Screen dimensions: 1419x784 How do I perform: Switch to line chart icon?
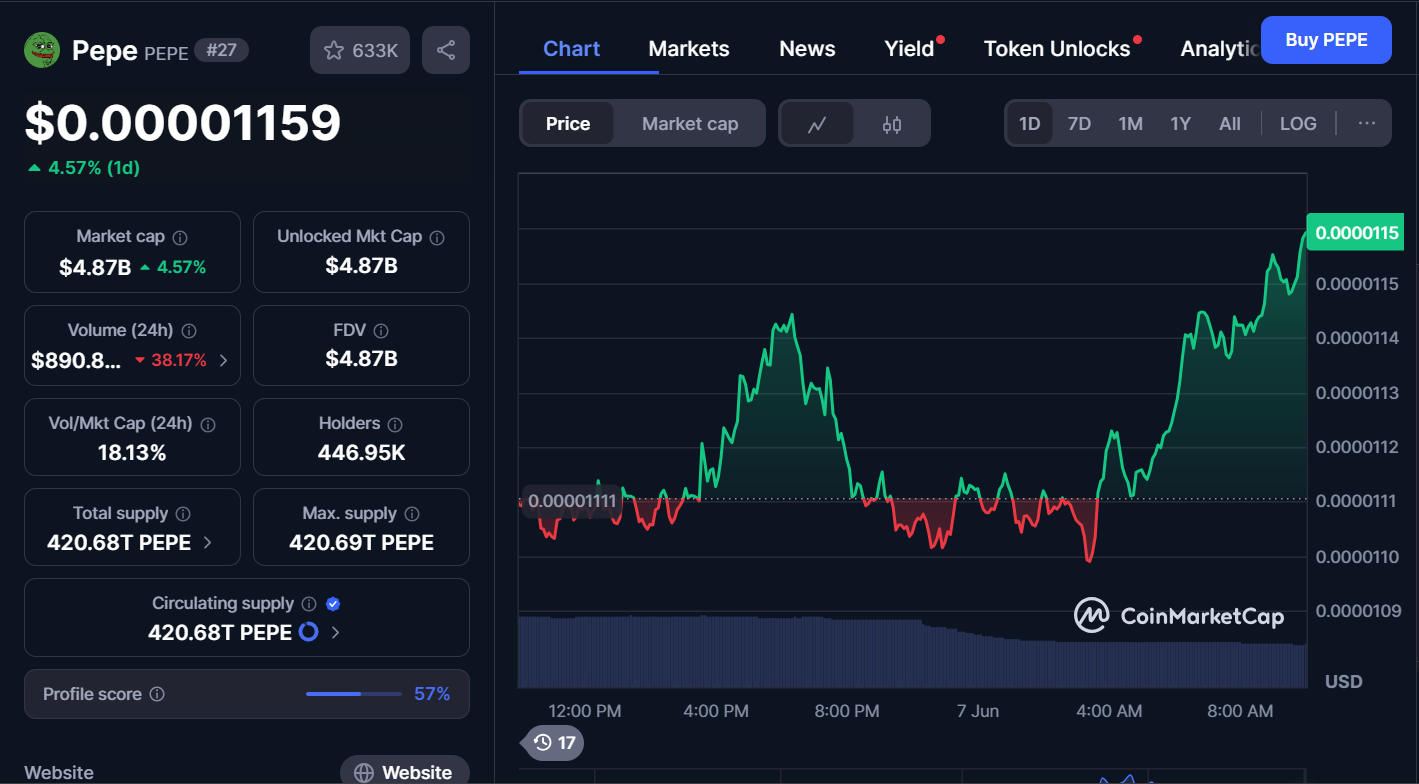(x=817, y=124)
